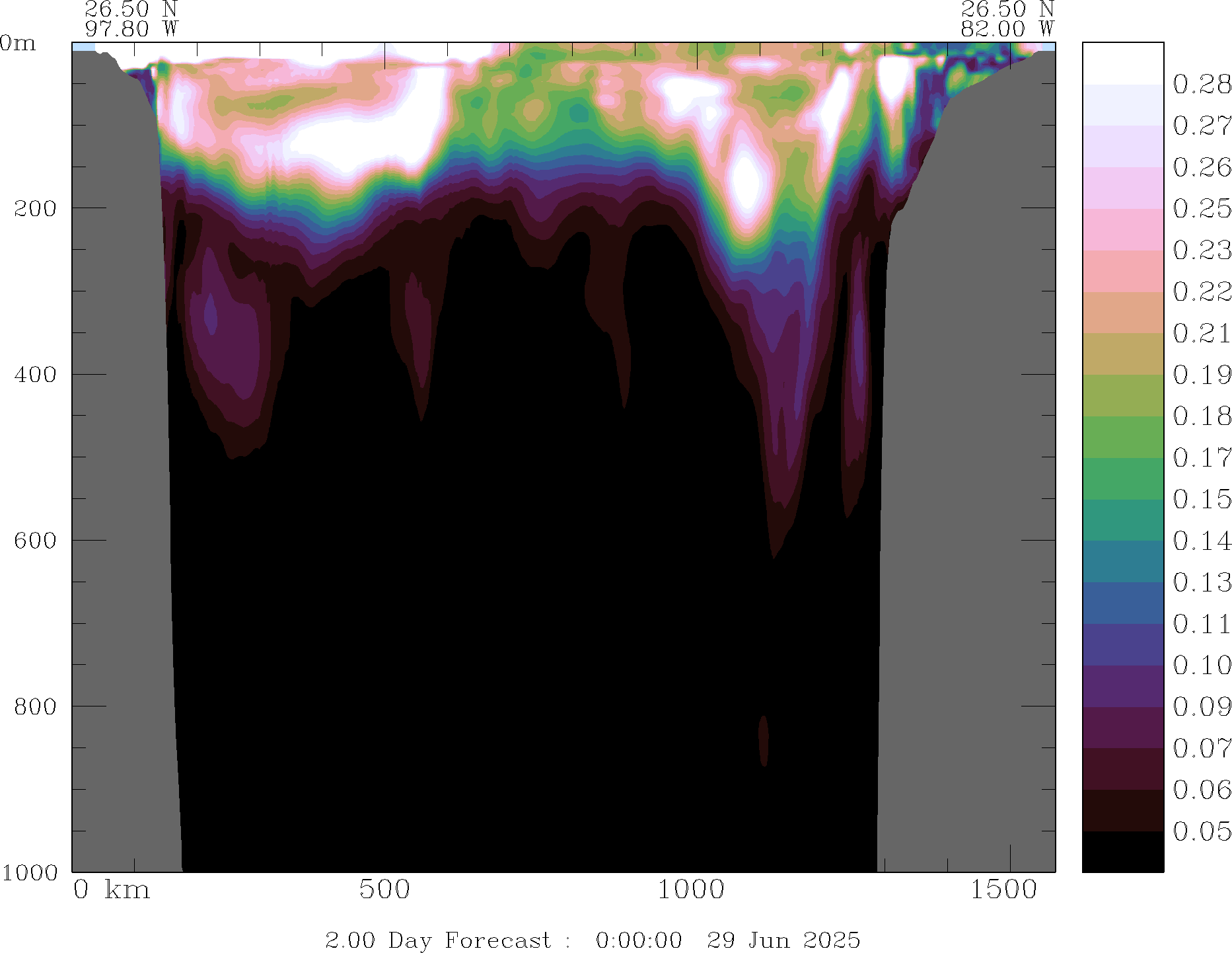Pick the tan swatch between 0.19 and 0.21
Viewport: 1232px width, 953px height.
click(1122, 354)
